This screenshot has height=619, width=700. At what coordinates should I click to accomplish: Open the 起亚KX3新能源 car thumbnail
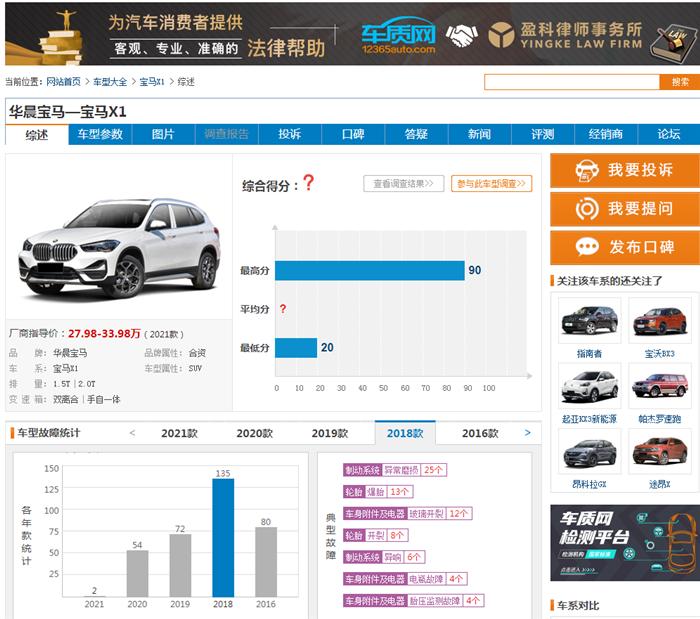tap(589, 386)
